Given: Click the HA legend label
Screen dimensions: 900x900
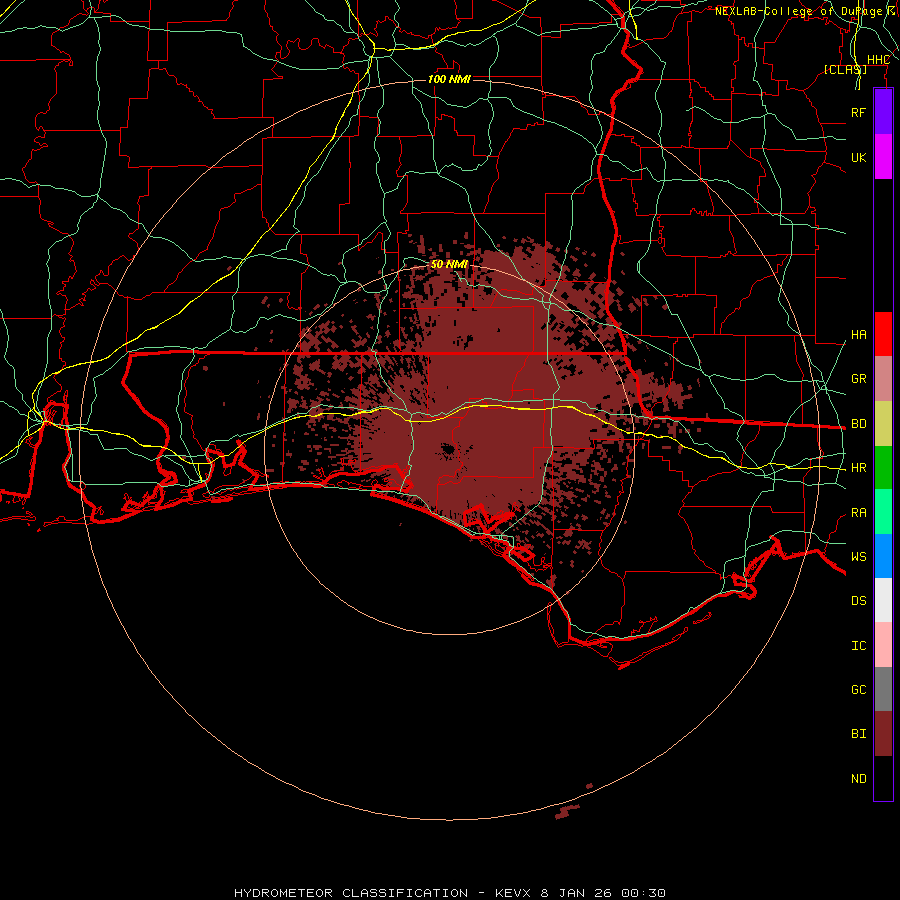Looking at the screenshot, I should [x=858, y=335].
